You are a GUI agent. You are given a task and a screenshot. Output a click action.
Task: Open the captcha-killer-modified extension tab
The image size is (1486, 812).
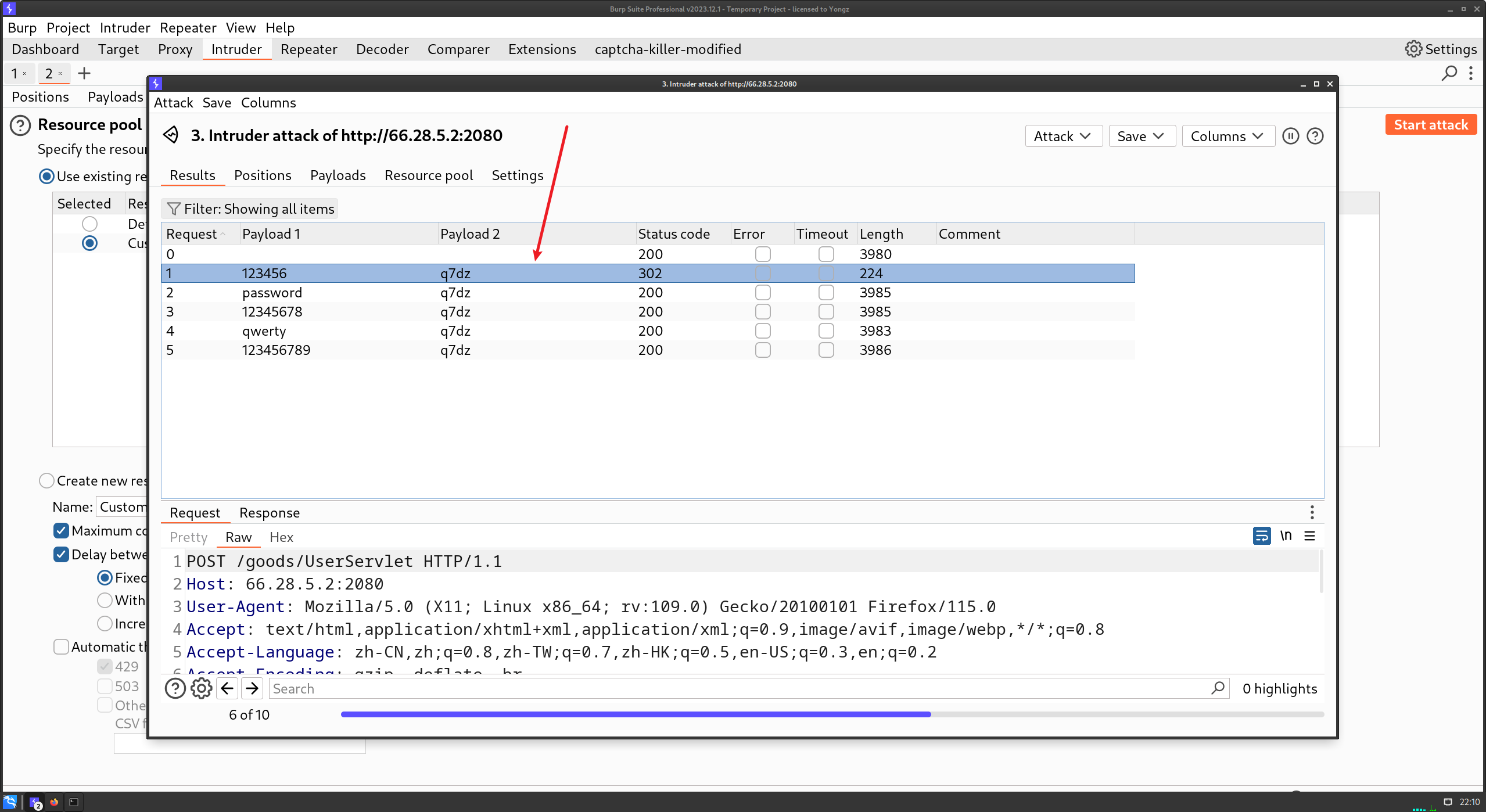(x=668, y=49)
